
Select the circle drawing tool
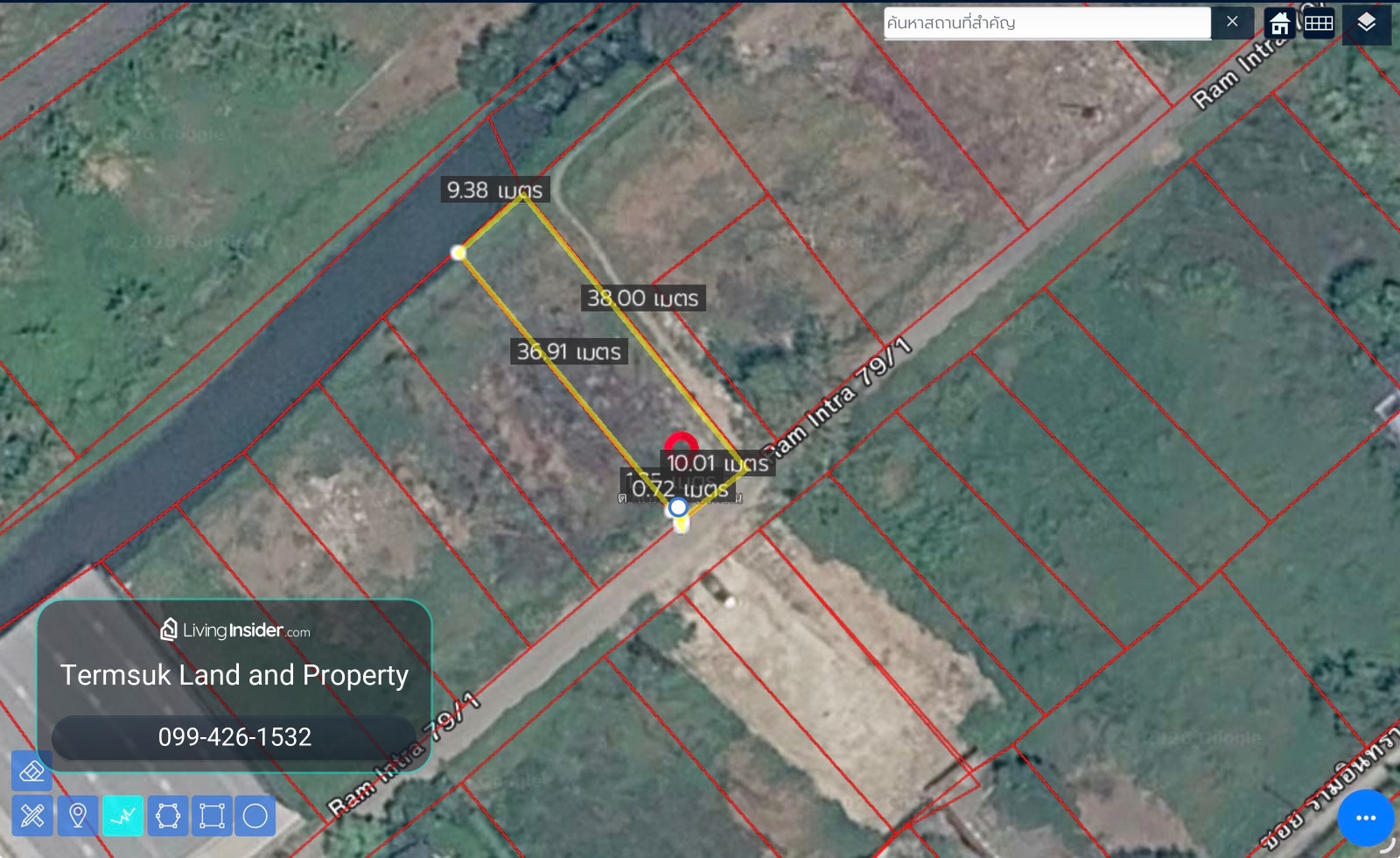click(255, 816)
